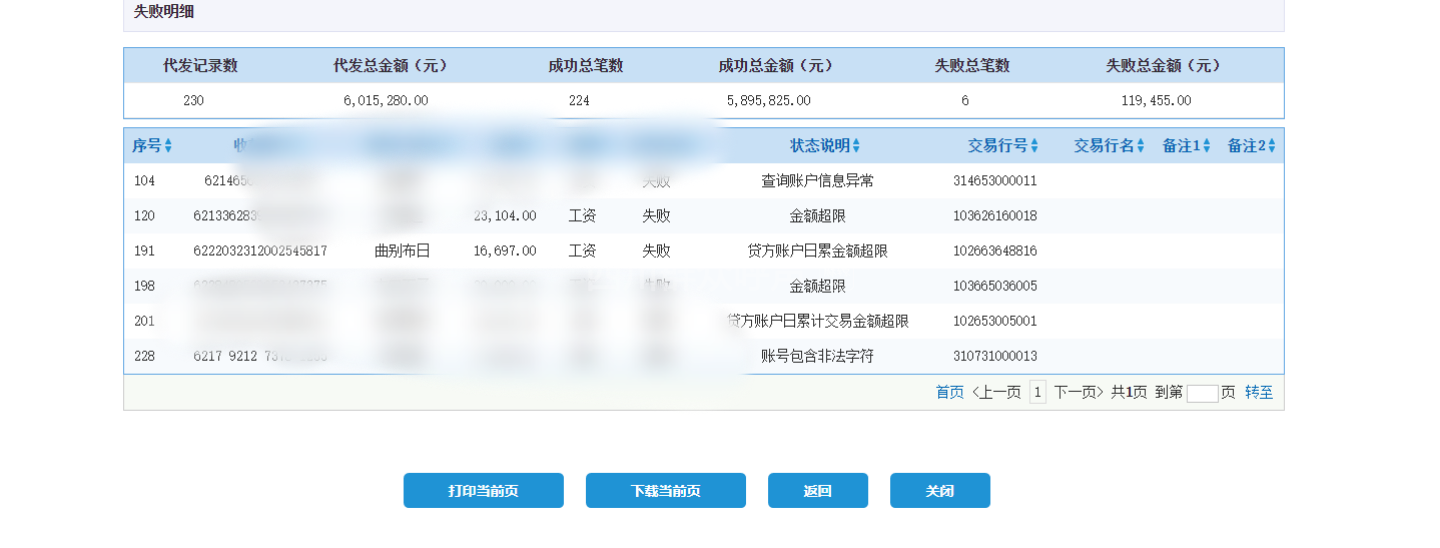This screenshot has width=1440, height=548.
Task: Select page number 1 in pagination
Action: click(1037, 393)
